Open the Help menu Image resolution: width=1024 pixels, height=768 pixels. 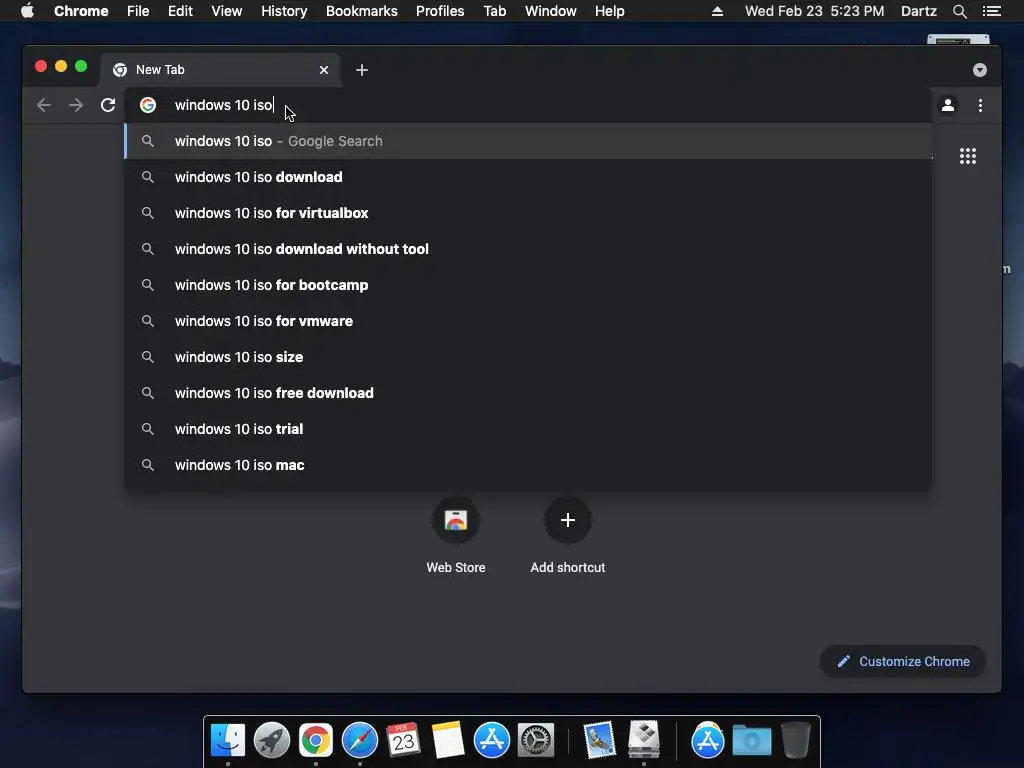coord(609,11)
